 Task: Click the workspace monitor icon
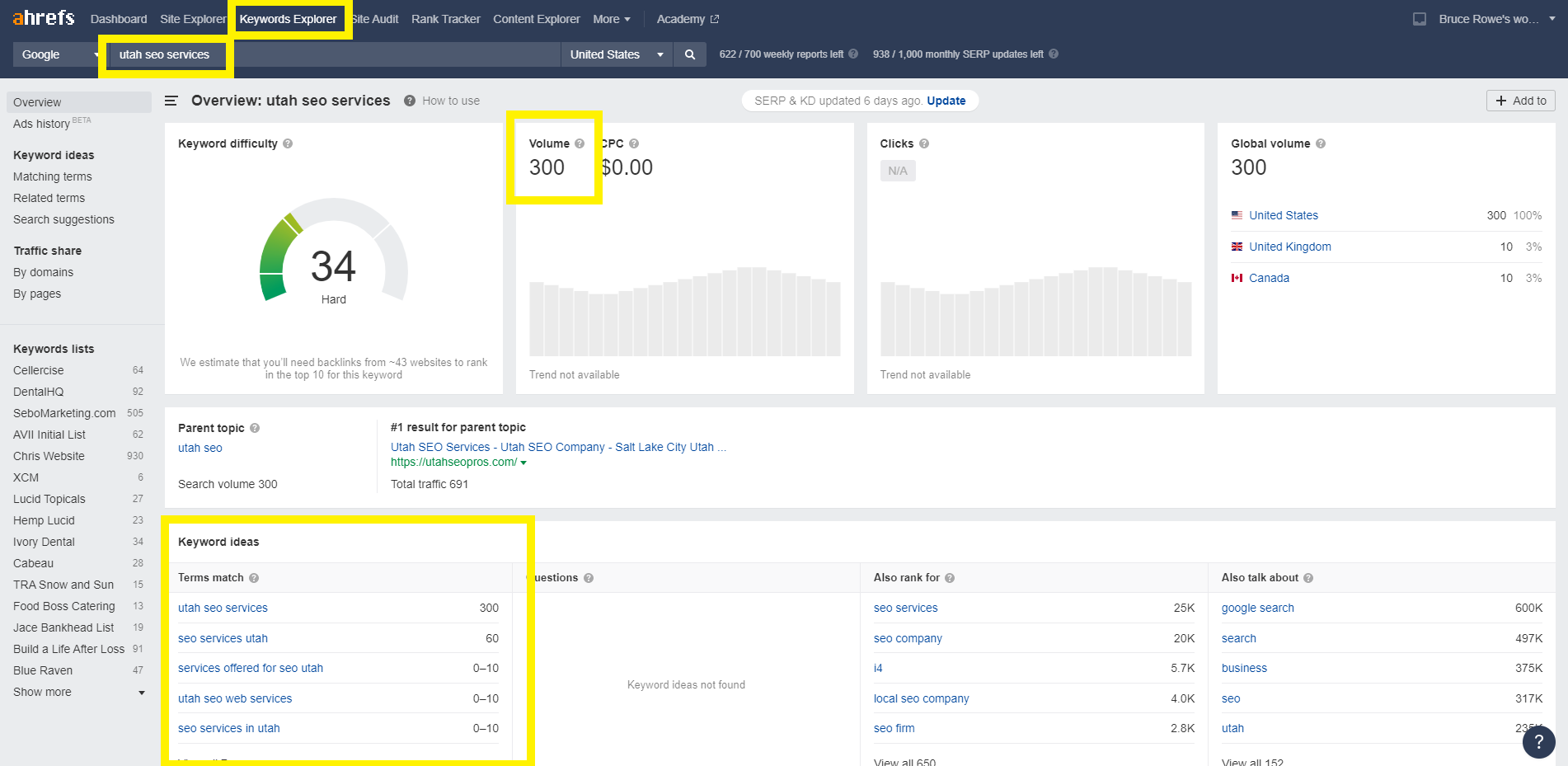click(x=1420, y=19)
